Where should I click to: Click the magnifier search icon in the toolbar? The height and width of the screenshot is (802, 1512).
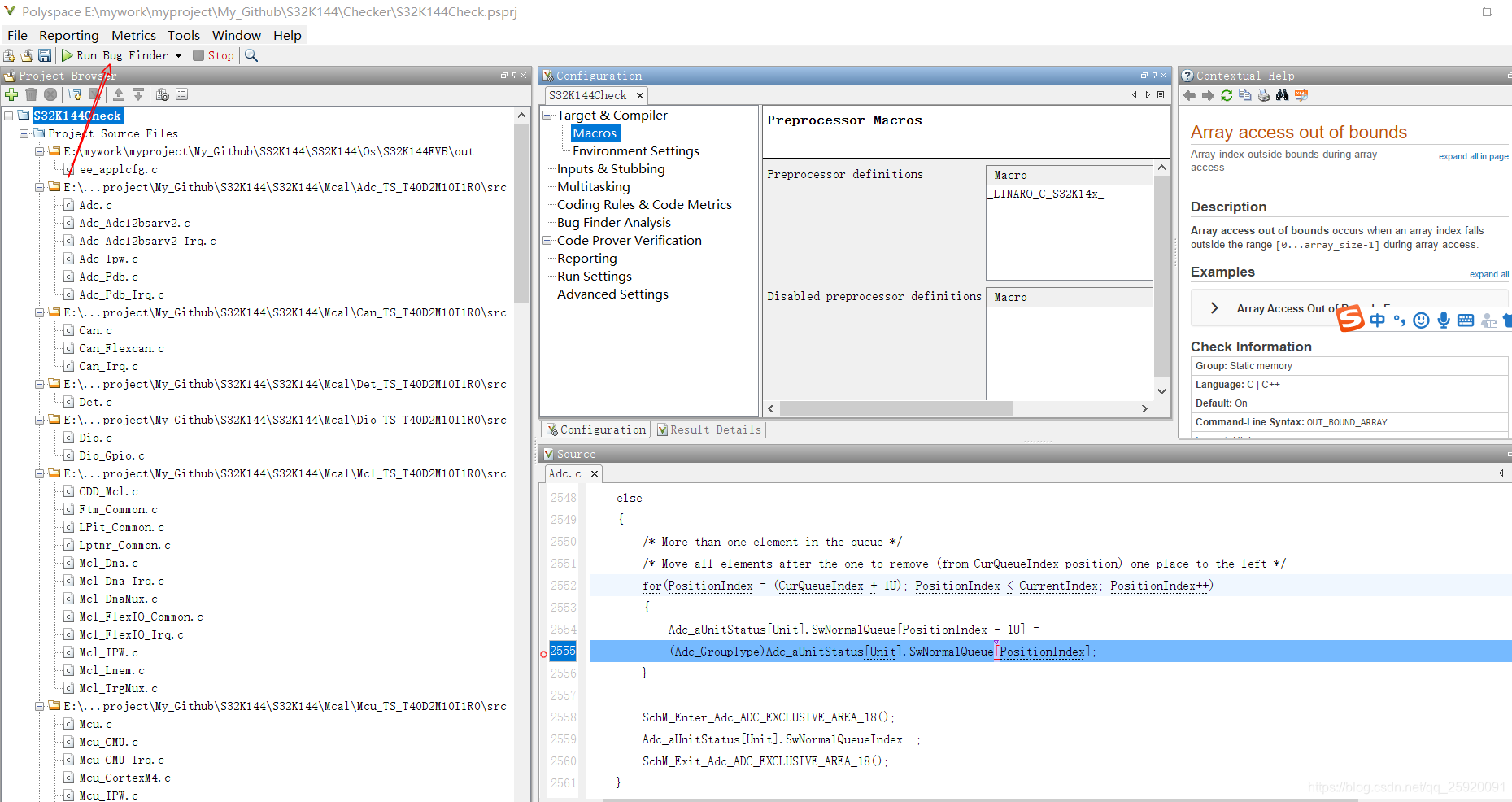(251, 55)
